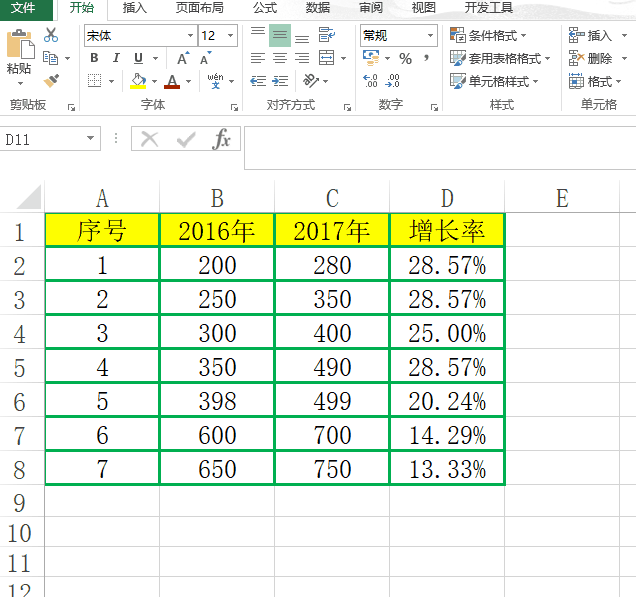Screen dimensions: 636x597
Task: Decrease font size with smaller A
Action: coord(206,58)
